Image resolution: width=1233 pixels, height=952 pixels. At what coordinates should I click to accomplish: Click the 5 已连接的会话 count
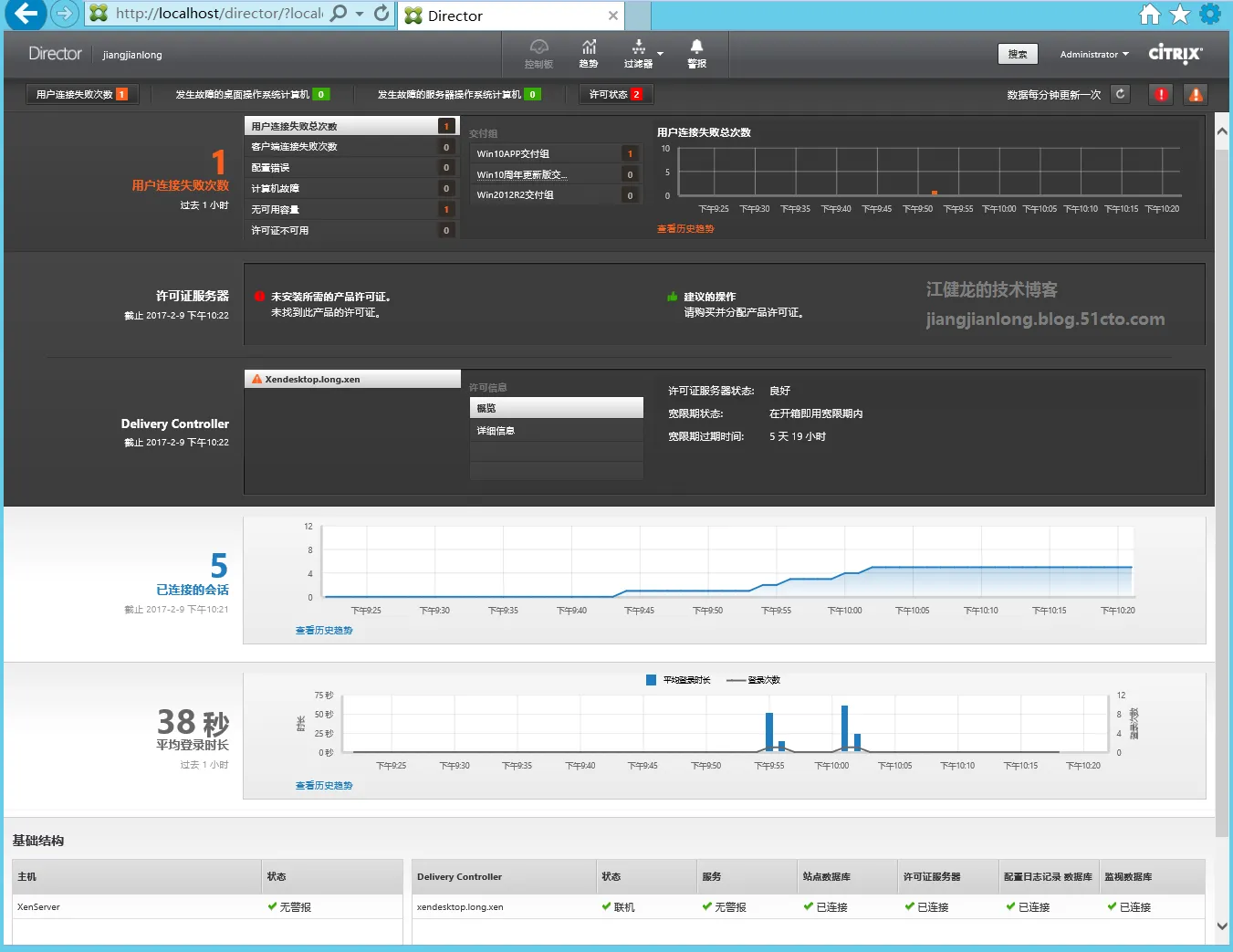[x=219, y=566]
